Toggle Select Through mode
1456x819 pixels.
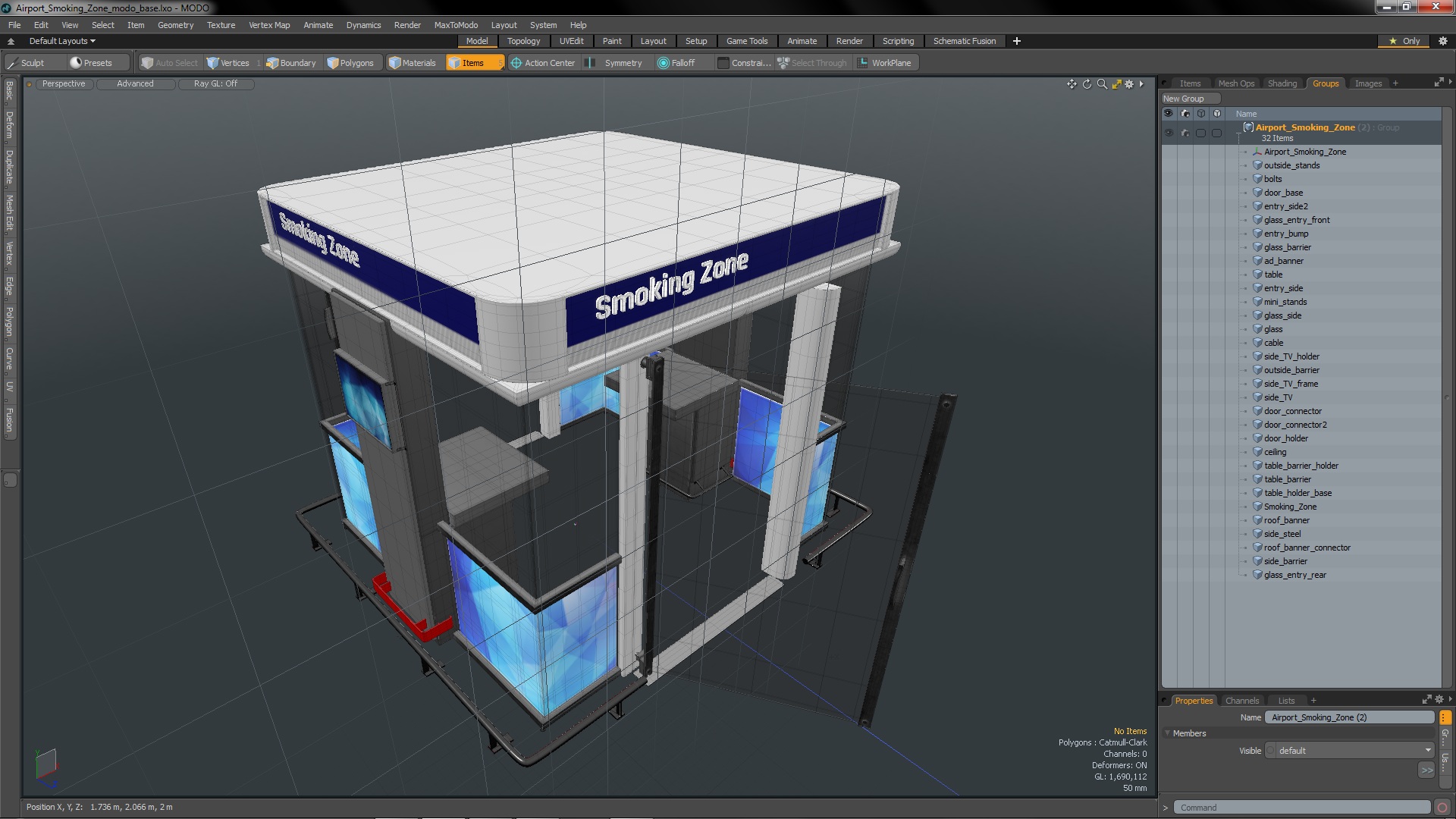(812, 63)
